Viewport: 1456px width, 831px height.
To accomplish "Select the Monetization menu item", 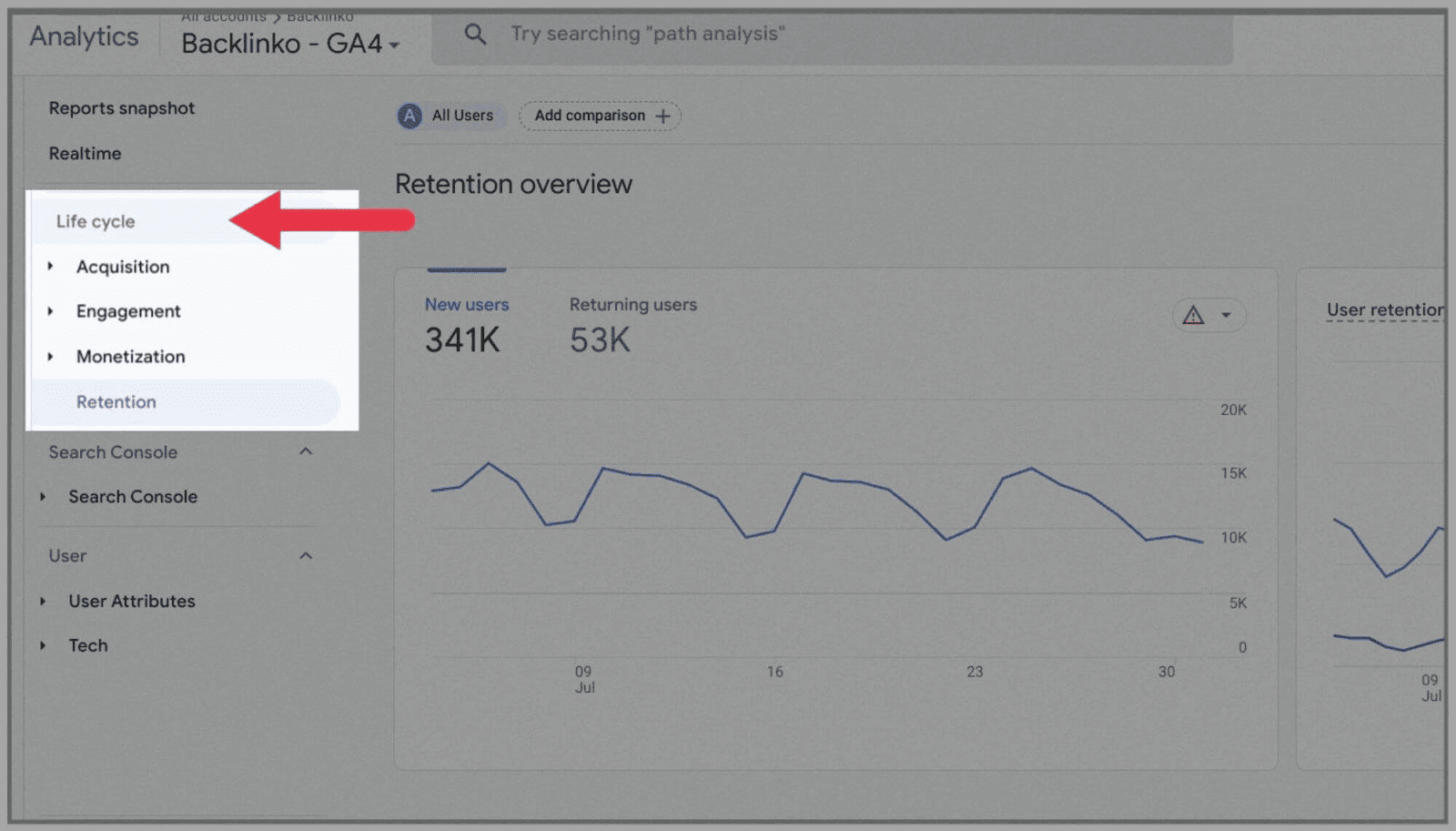I will pyautogui.click(x=130, y=356).
